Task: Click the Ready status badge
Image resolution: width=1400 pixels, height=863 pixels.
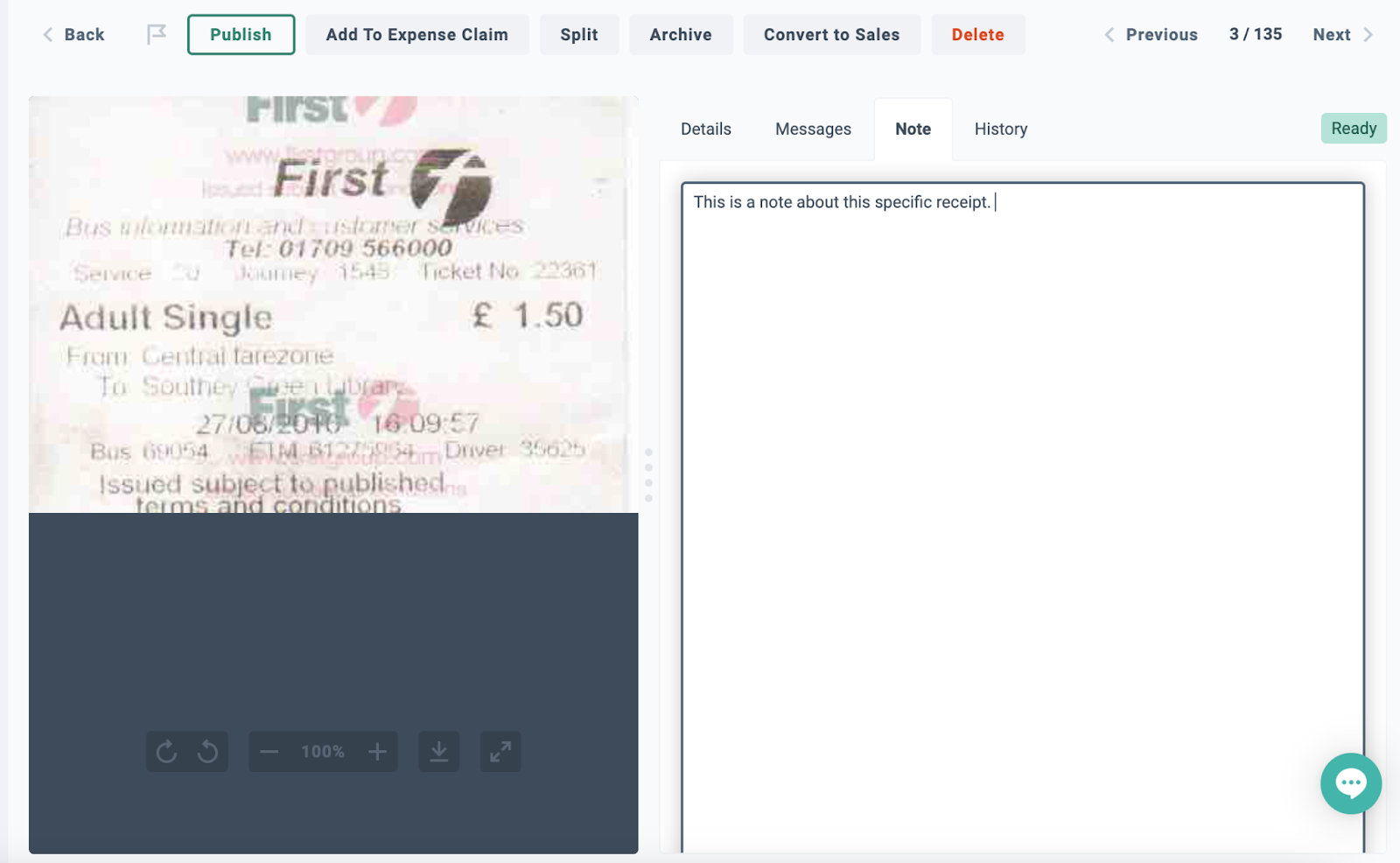Action: (x=1354, y=129)
